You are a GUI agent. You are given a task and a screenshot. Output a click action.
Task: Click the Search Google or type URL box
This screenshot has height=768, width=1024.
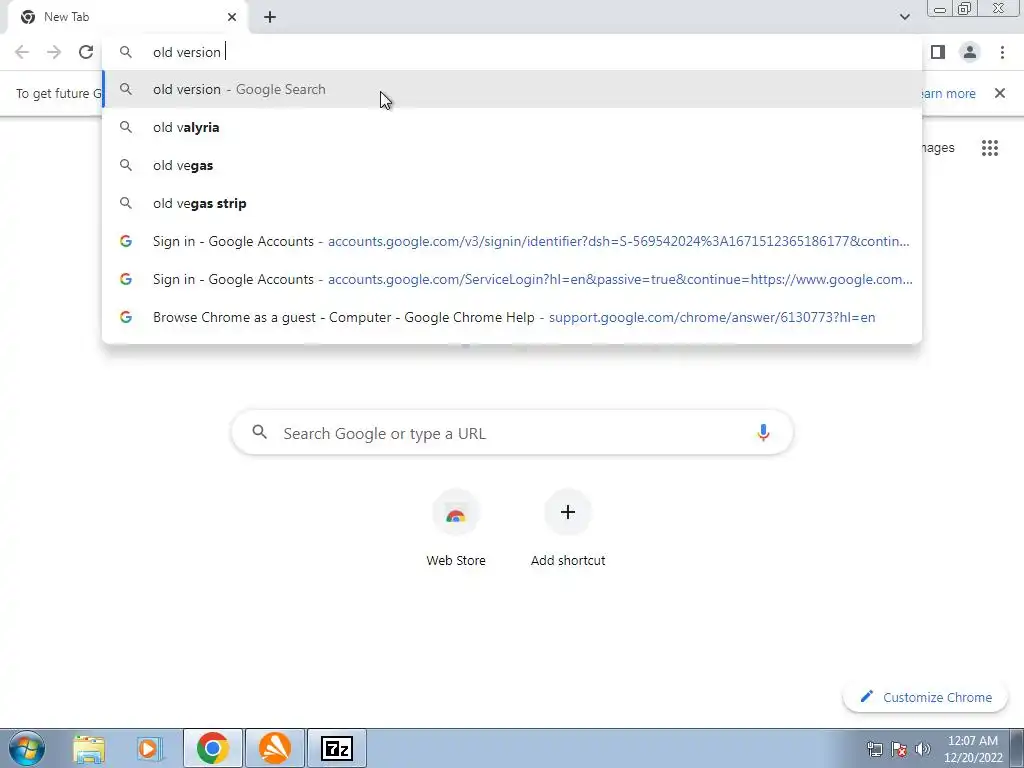click(x=512, y=432)
